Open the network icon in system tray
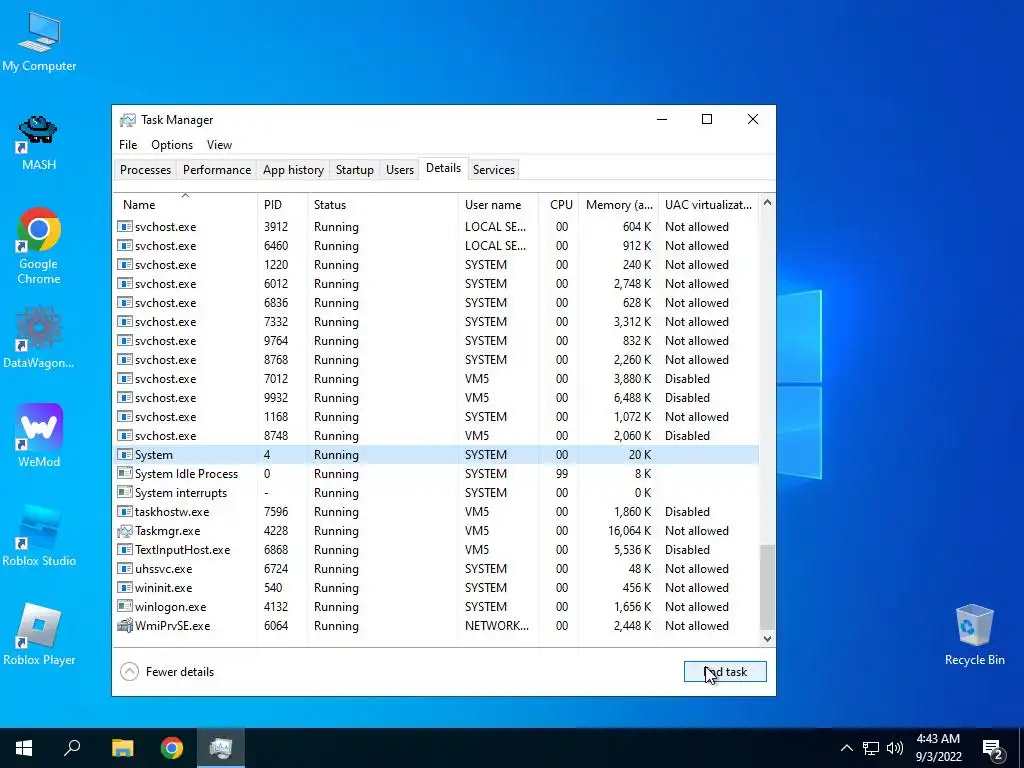1024x768 pixels. (x=871, y=748)
